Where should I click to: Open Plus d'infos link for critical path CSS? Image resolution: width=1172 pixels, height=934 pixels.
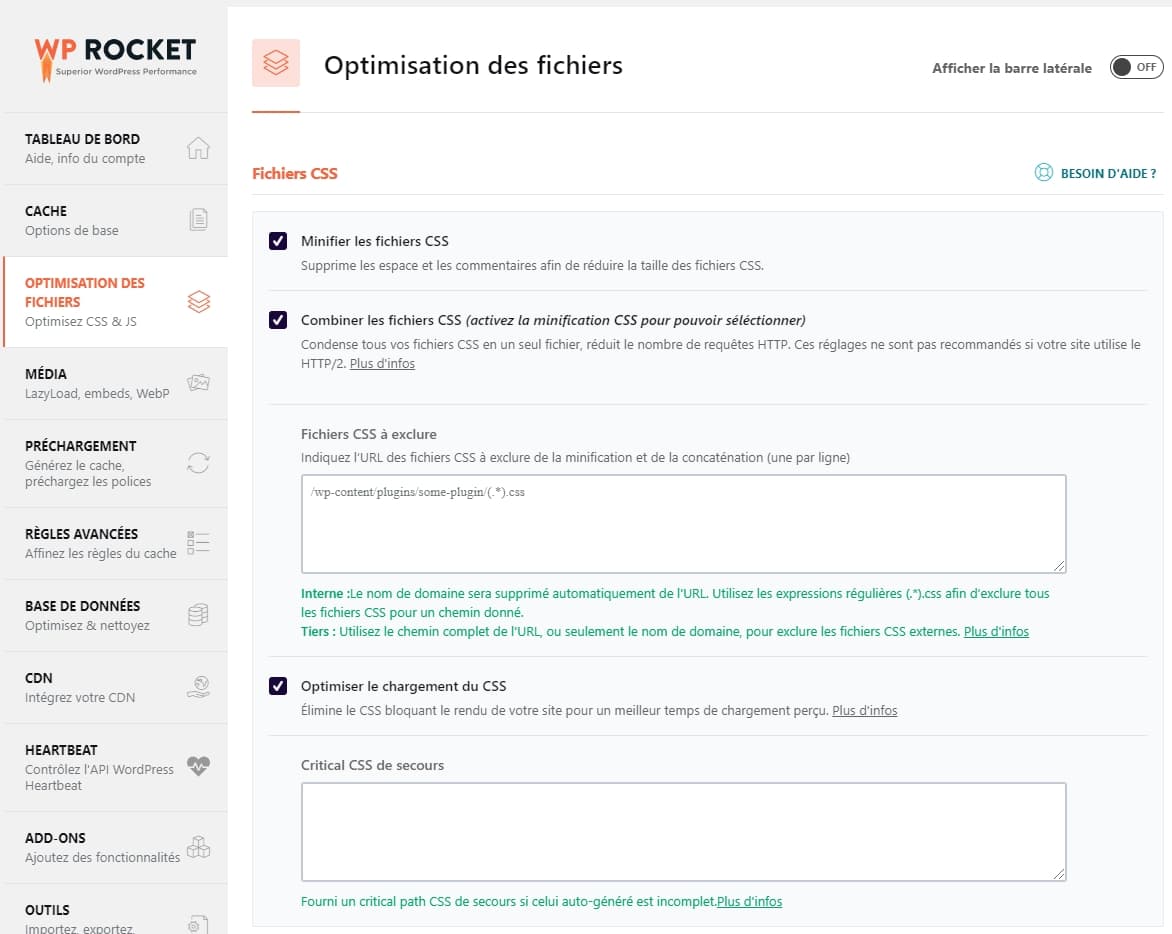[x=749, y=902]
